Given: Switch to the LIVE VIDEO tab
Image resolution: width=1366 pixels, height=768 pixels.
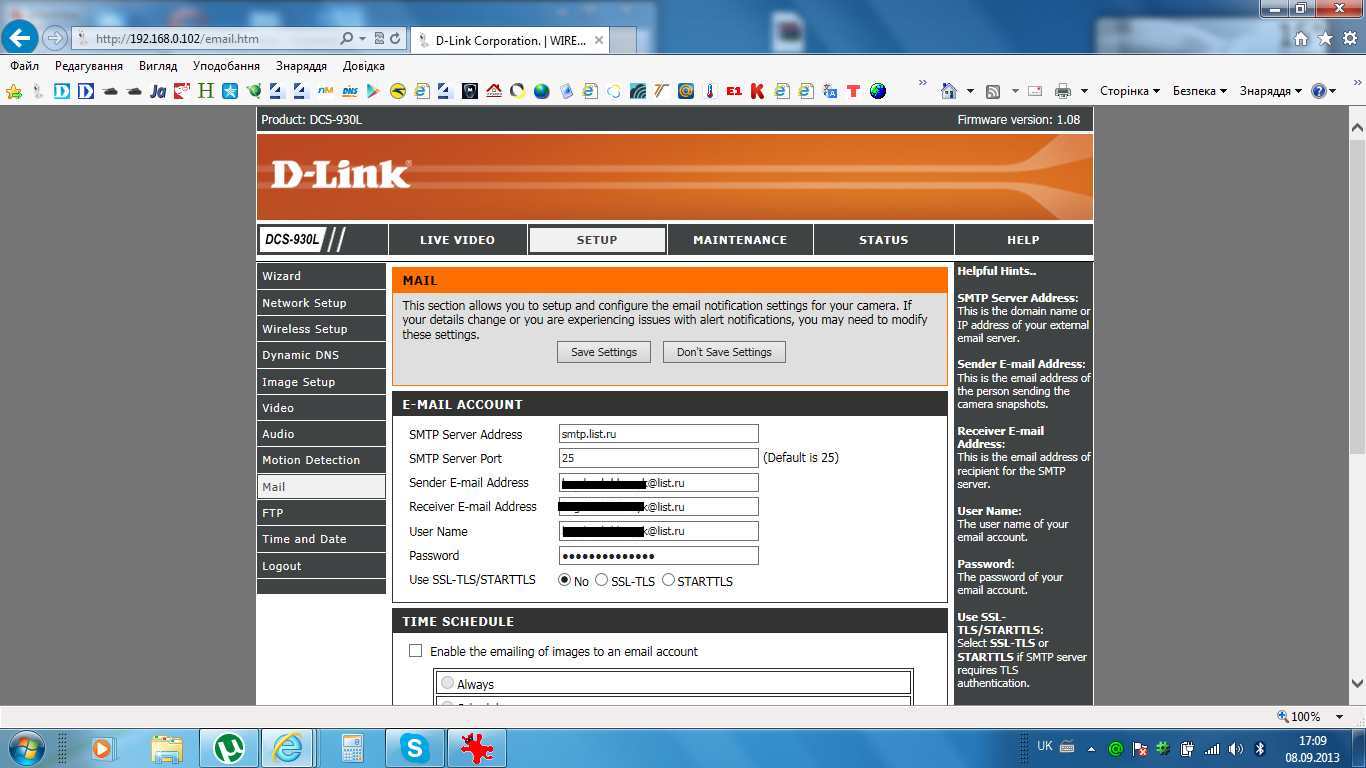Looking at the screenshot, I should [457, 240].
